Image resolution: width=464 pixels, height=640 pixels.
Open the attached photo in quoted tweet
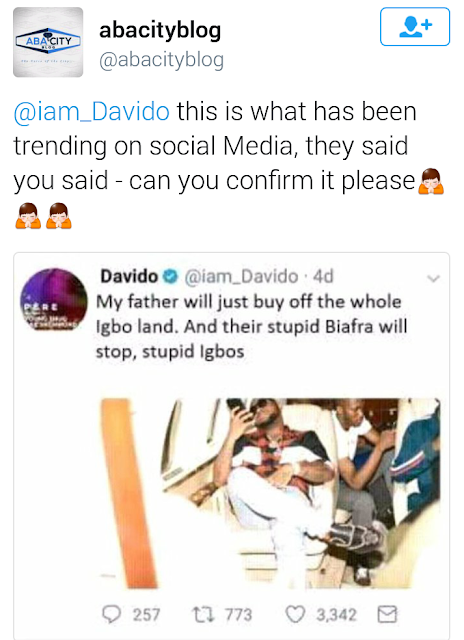(x=270, y=493)
